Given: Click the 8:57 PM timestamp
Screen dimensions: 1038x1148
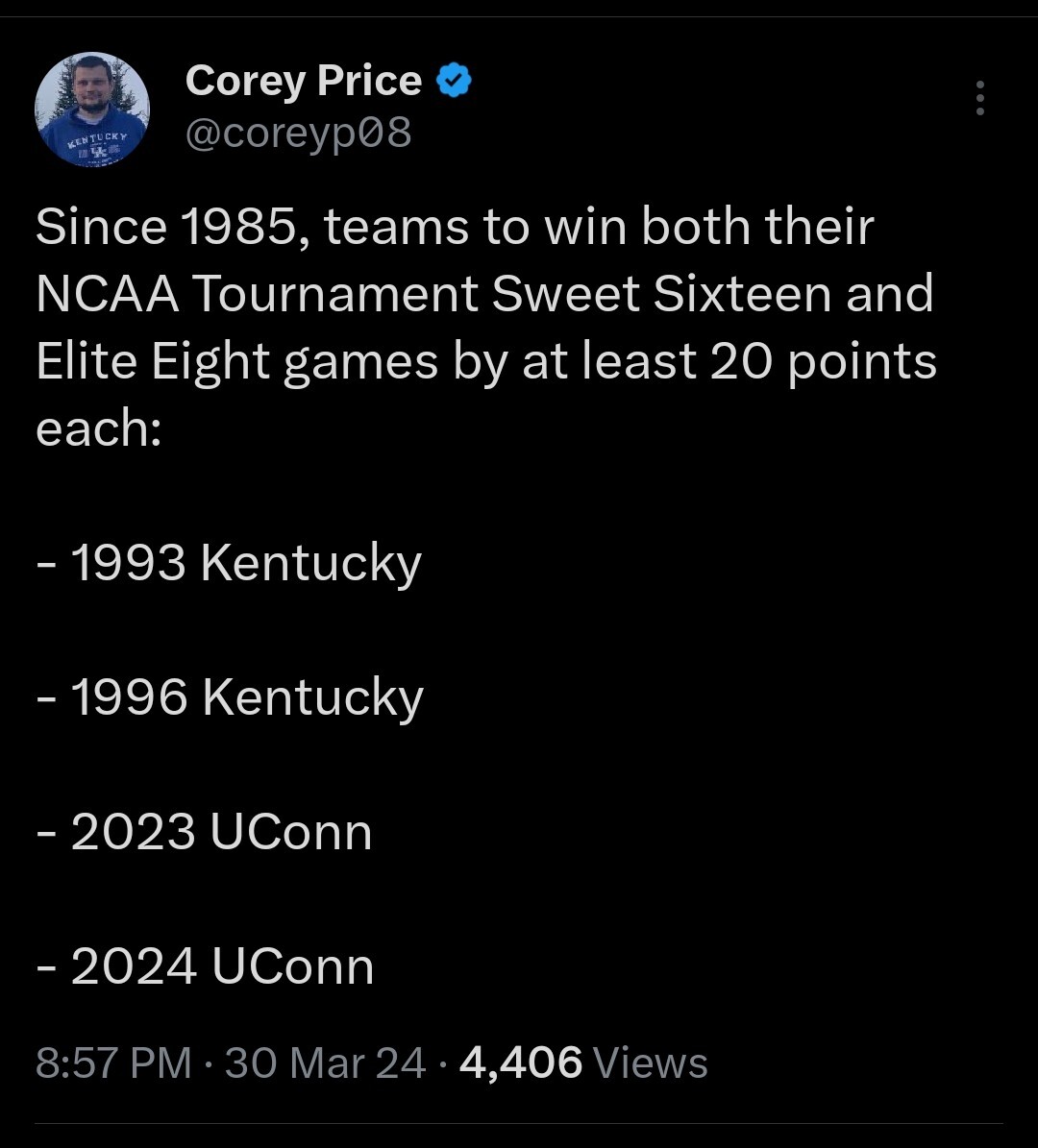Looking at the screenshot, I should coord(113,1063).
